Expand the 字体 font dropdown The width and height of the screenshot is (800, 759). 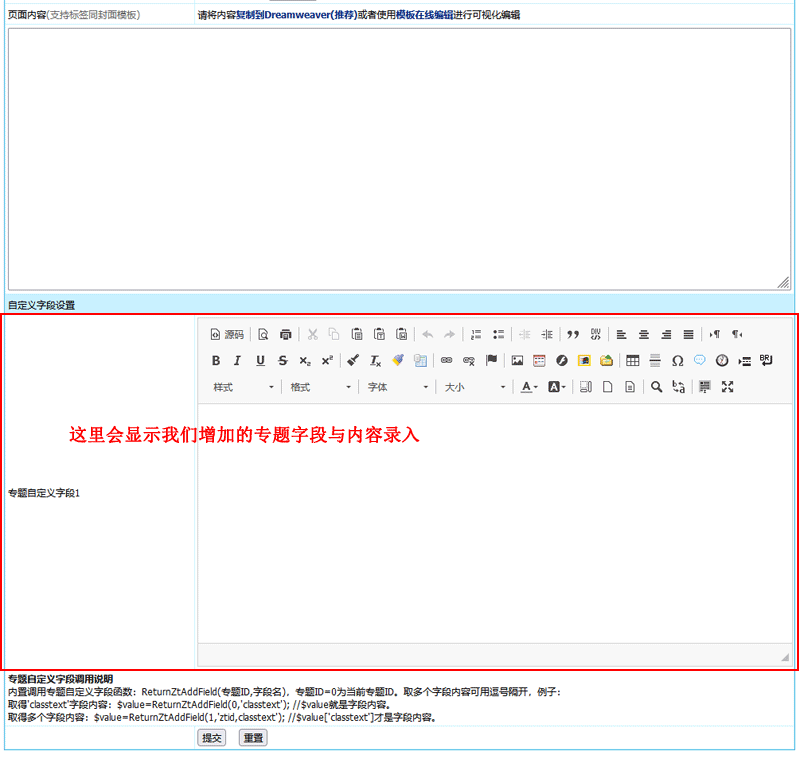397,387
